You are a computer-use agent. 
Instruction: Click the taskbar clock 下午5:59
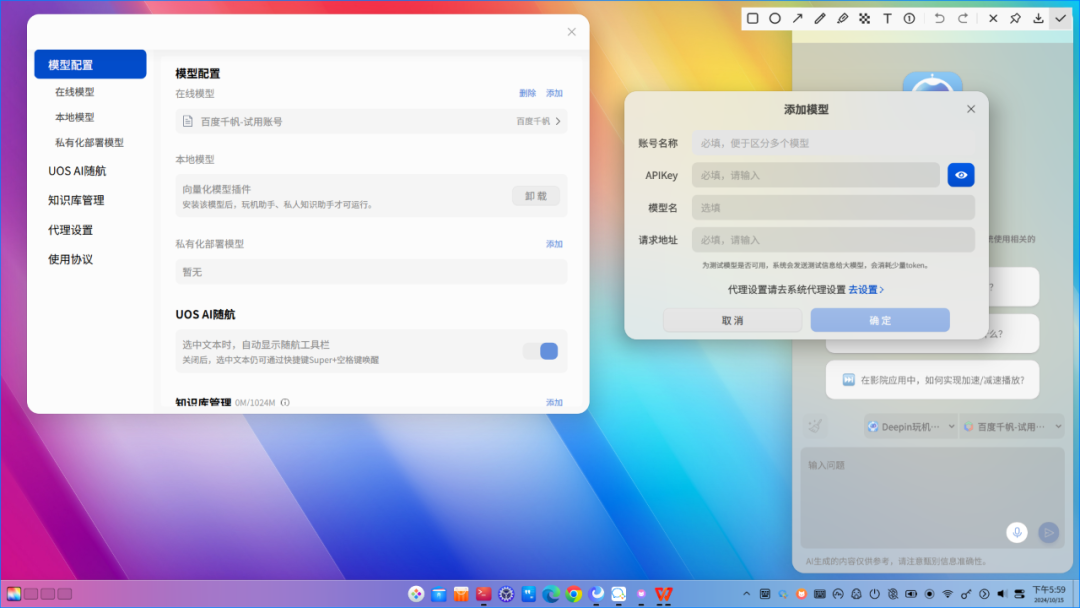[x=1048, y=594]
